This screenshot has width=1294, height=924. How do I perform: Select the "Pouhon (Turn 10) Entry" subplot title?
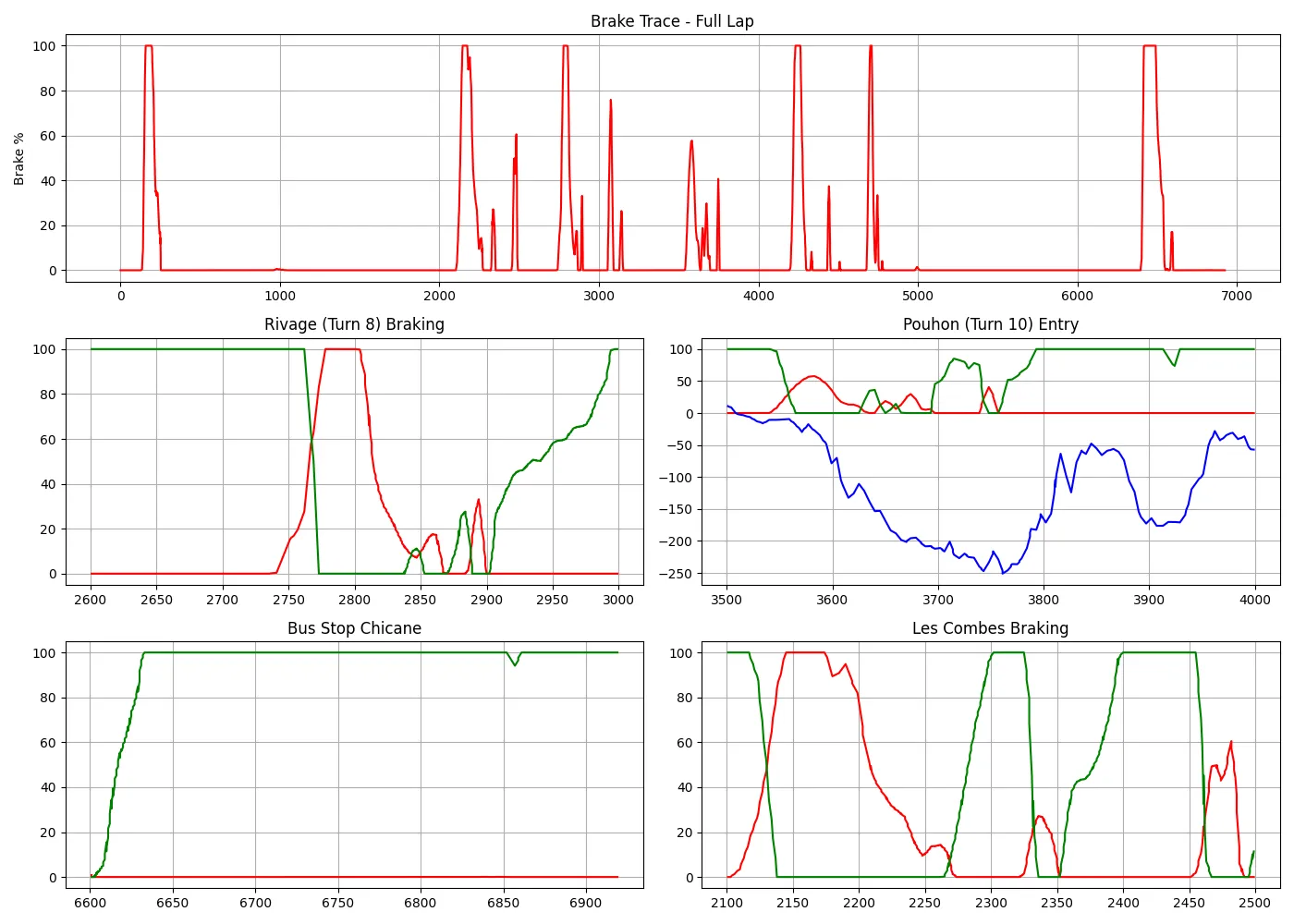tap(990, 324)
